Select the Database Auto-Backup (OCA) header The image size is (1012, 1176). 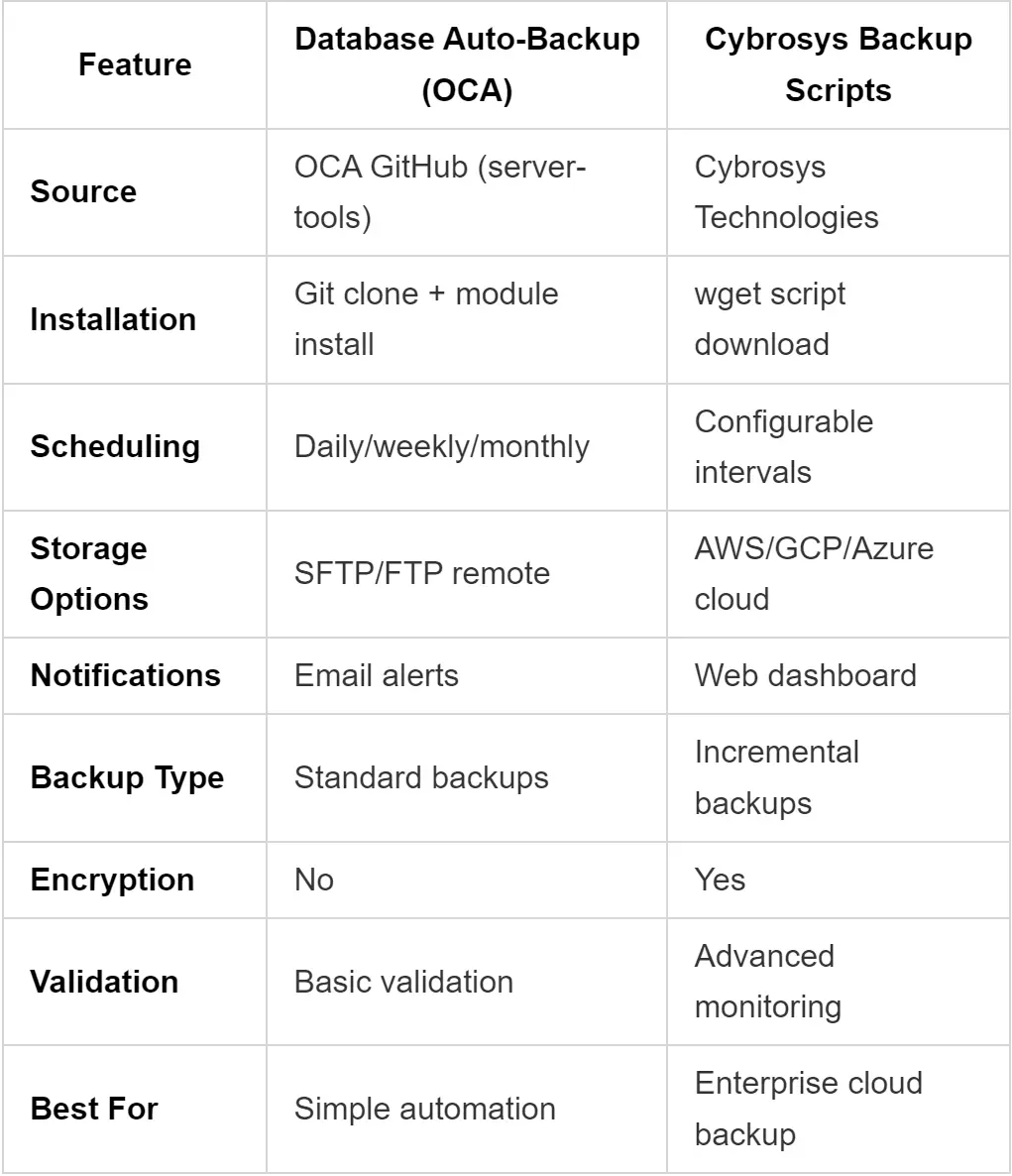tap(467, 64)
